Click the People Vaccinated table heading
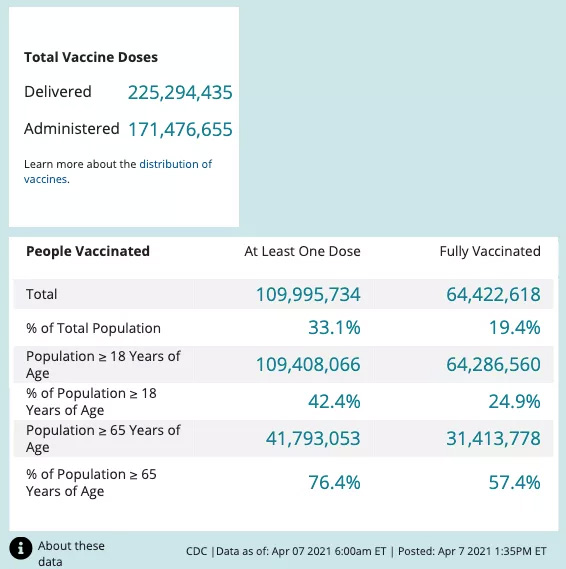This screenshot has width=566, height=569. point(88,251)
